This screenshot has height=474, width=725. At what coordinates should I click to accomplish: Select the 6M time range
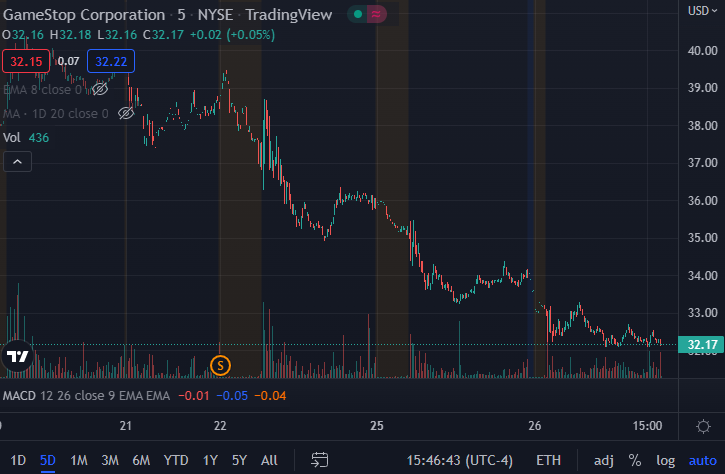coord(141,460)
